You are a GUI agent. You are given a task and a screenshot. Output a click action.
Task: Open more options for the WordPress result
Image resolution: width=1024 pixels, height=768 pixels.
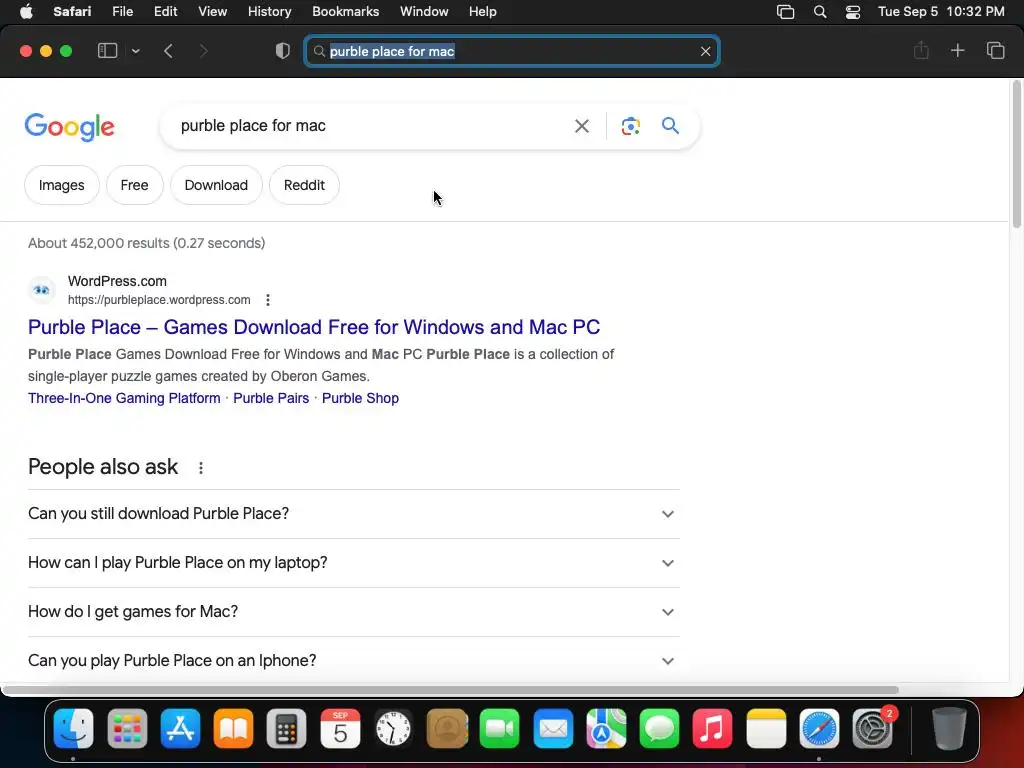point(268,300)
